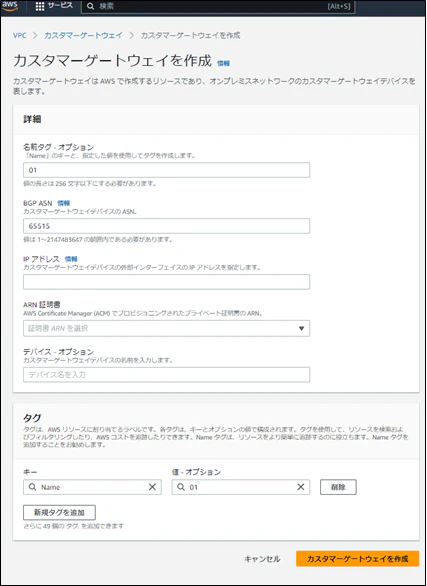Remove the tag with 削除 button

[x=338, y=487]
